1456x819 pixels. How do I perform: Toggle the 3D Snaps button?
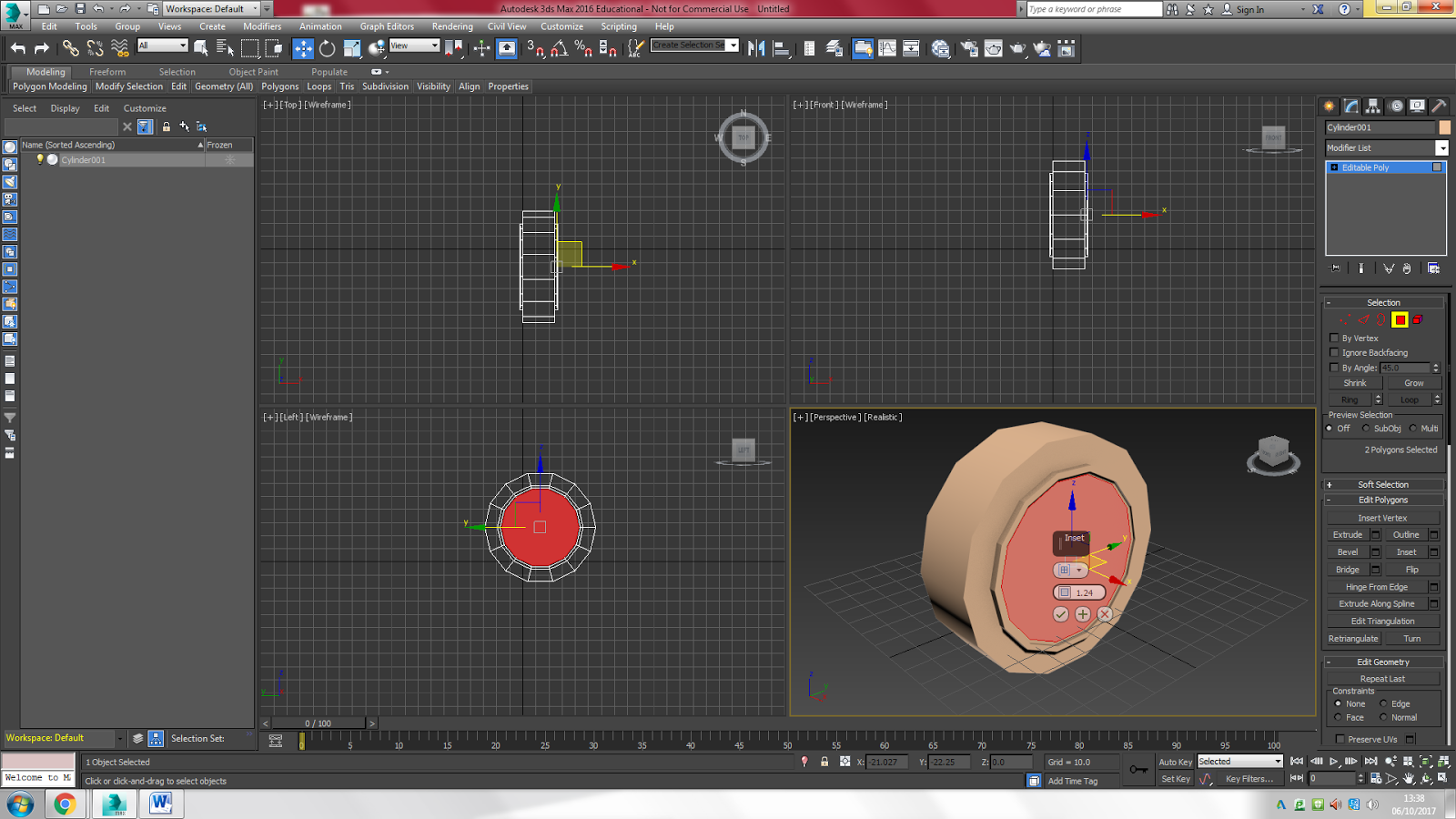[x=535, y=48]
